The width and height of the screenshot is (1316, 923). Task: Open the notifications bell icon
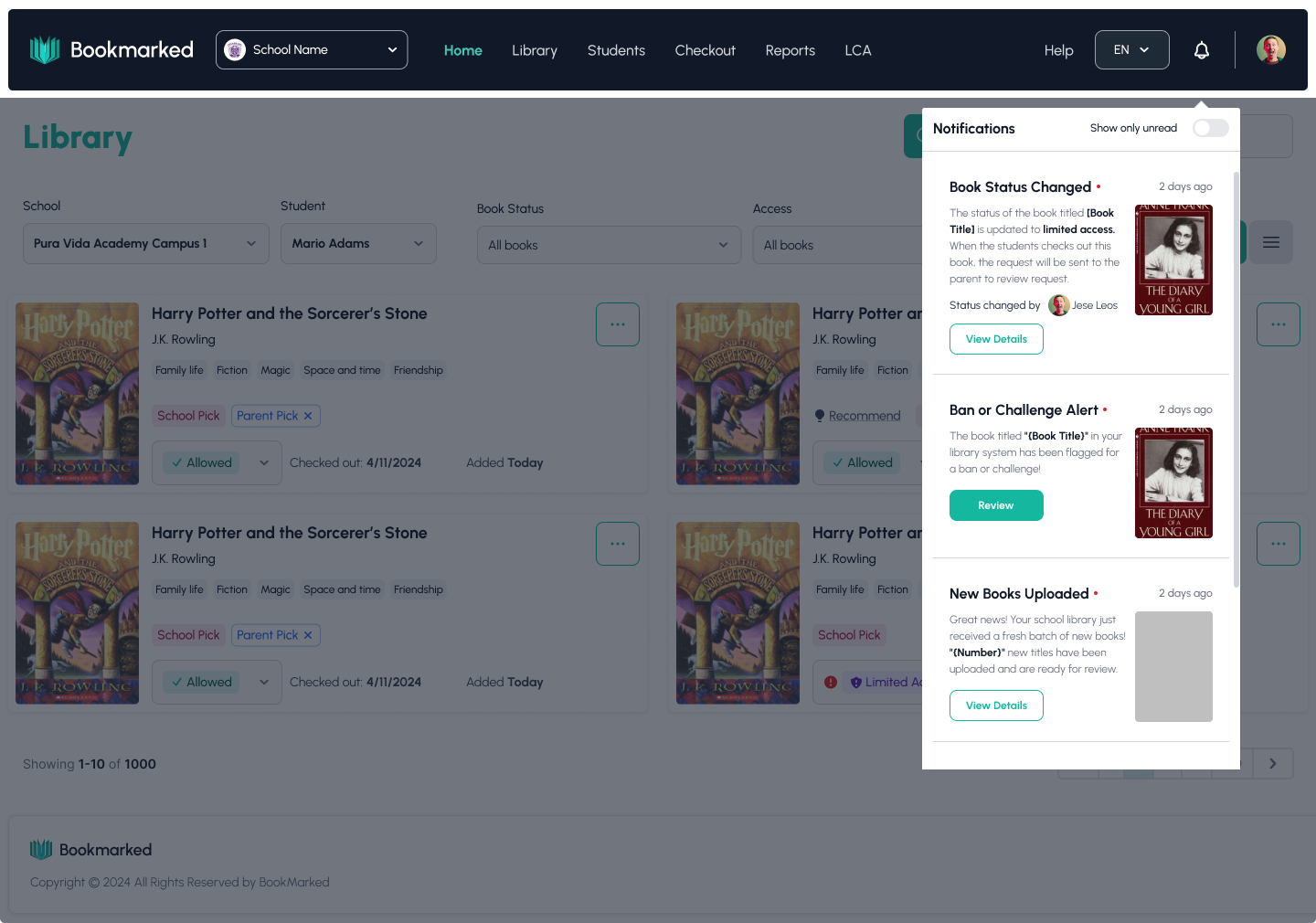click(1202, 50)
